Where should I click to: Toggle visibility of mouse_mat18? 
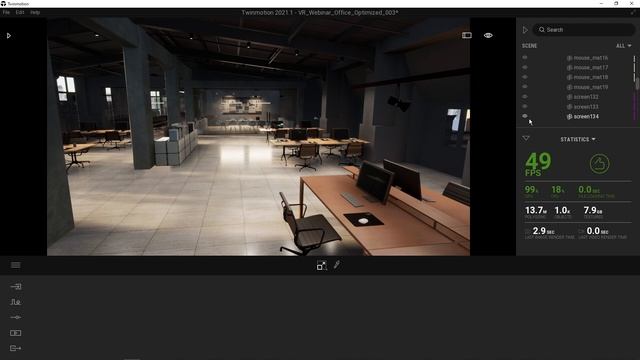[525, 77]
